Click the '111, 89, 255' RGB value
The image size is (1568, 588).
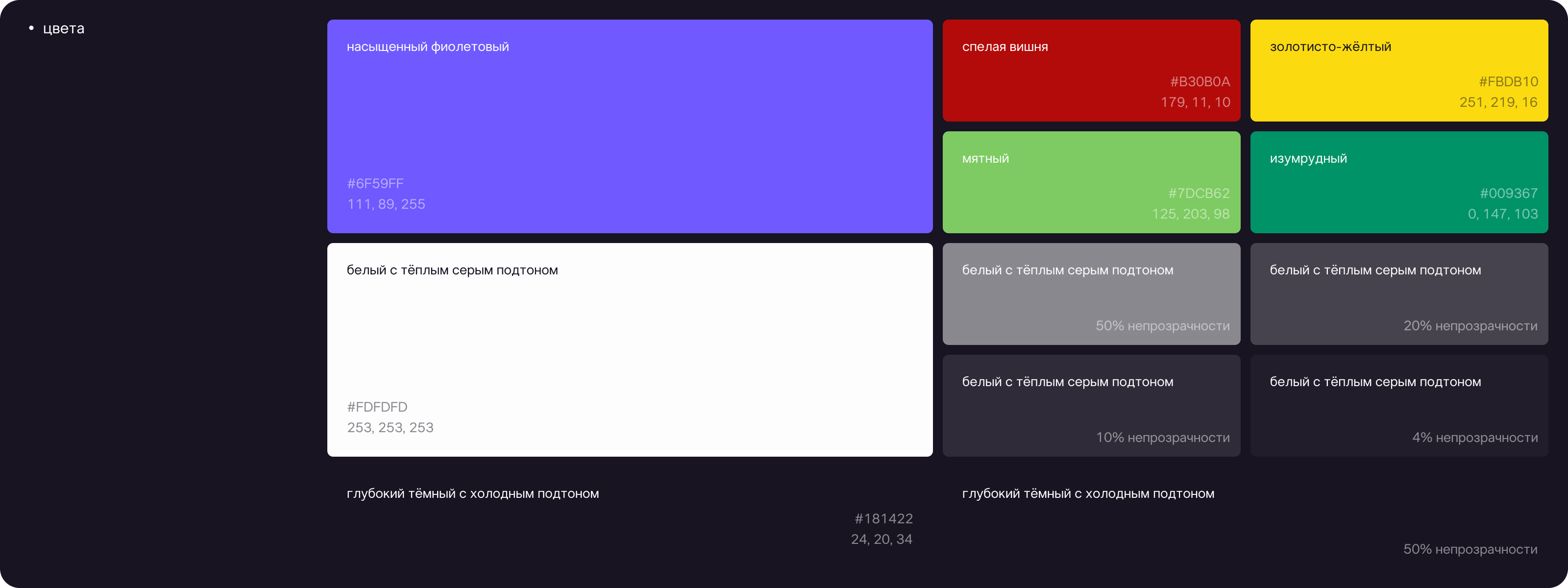click(386, 204)
